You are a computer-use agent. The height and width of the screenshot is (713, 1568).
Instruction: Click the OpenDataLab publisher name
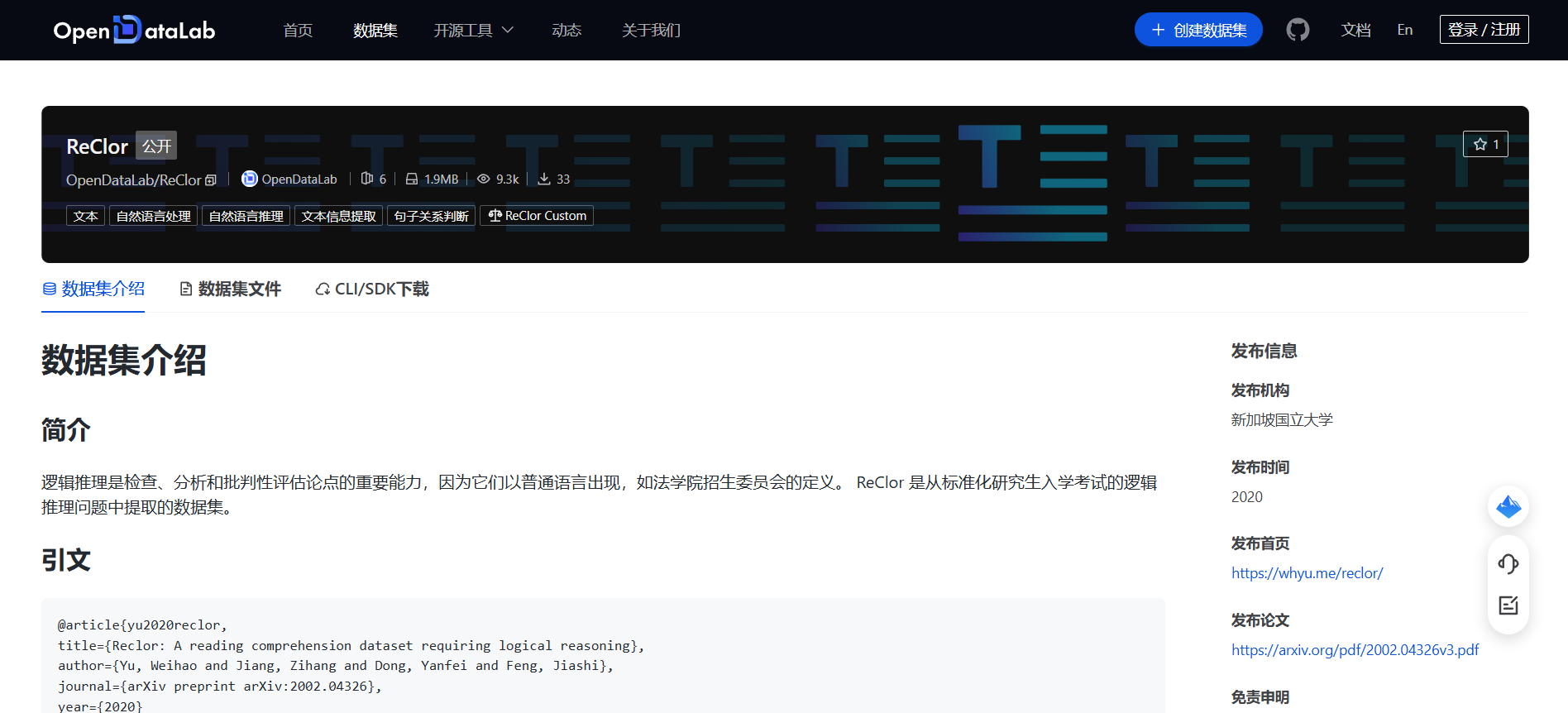tap(299, 179)
